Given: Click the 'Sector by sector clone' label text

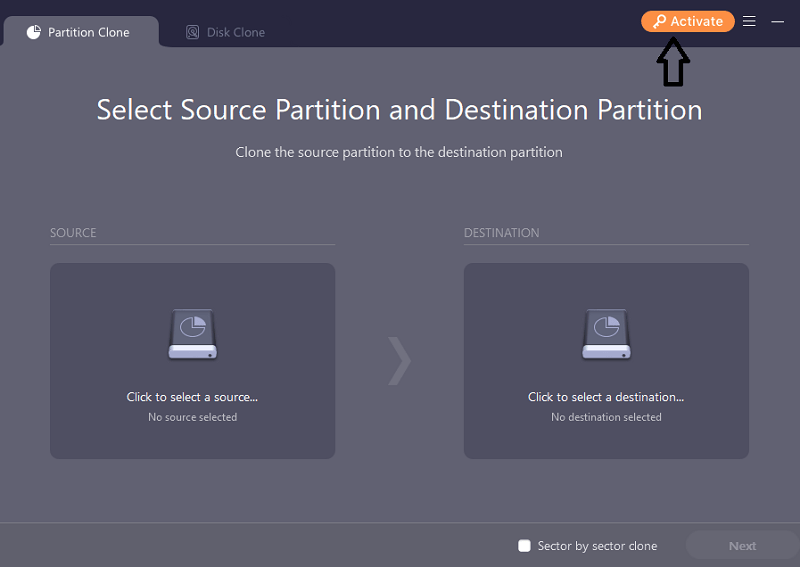Looking at the screenshot, I should pyautogui.click(x=597, y=546).
